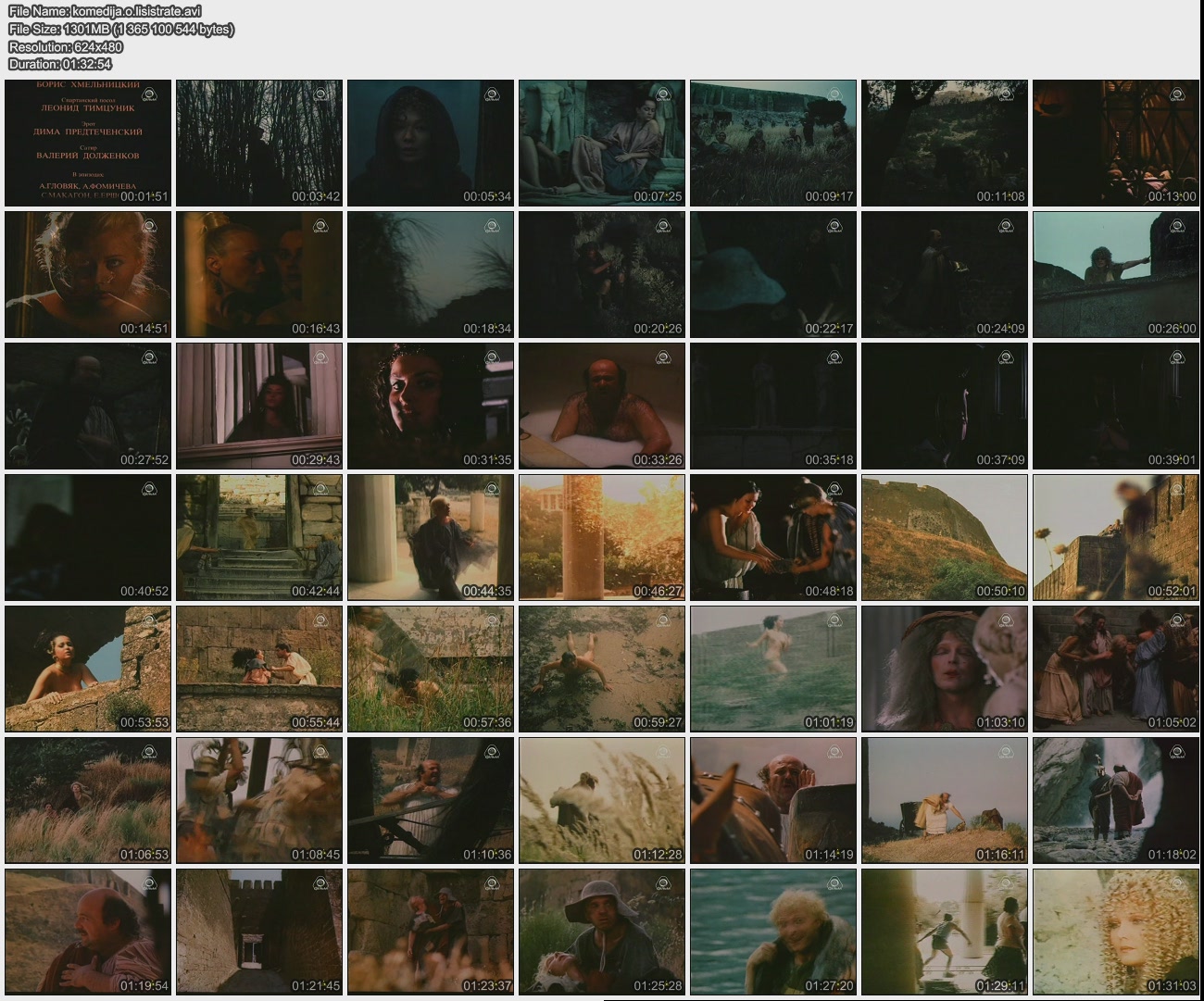Select the thumbnail stamped 00:37:09
Screen dimensions: 1204x1001
pos(945,406)
